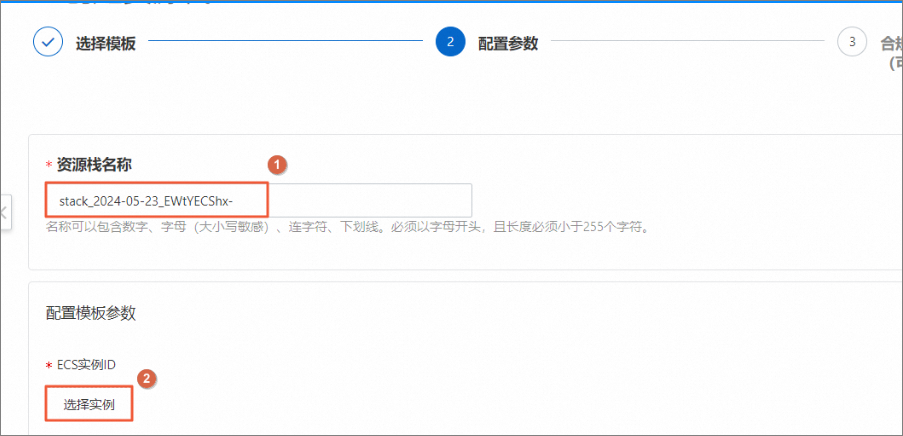Click the 资源栈名称 field label

tap(94, 165)
